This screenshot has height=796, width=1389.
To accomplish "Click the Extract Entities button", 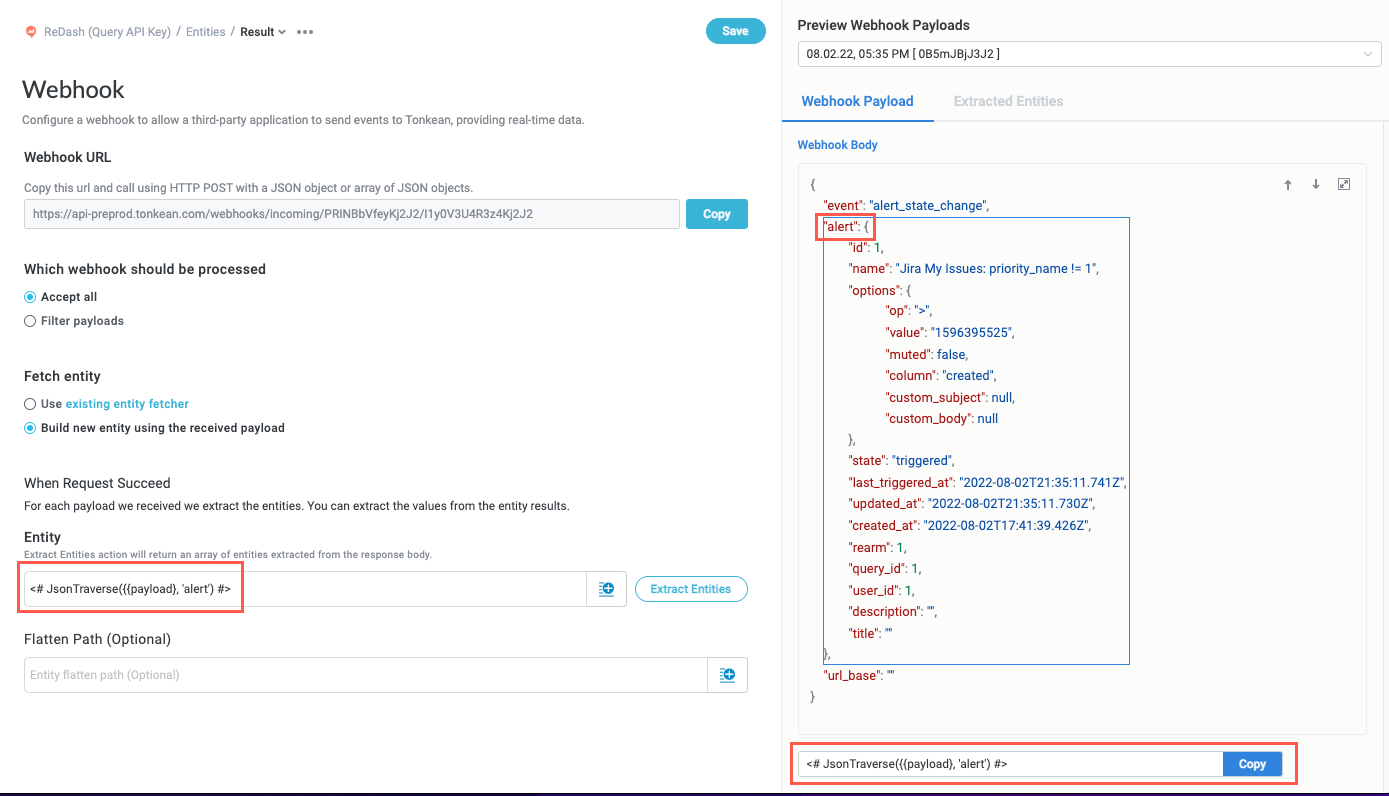I will point(690,588).
